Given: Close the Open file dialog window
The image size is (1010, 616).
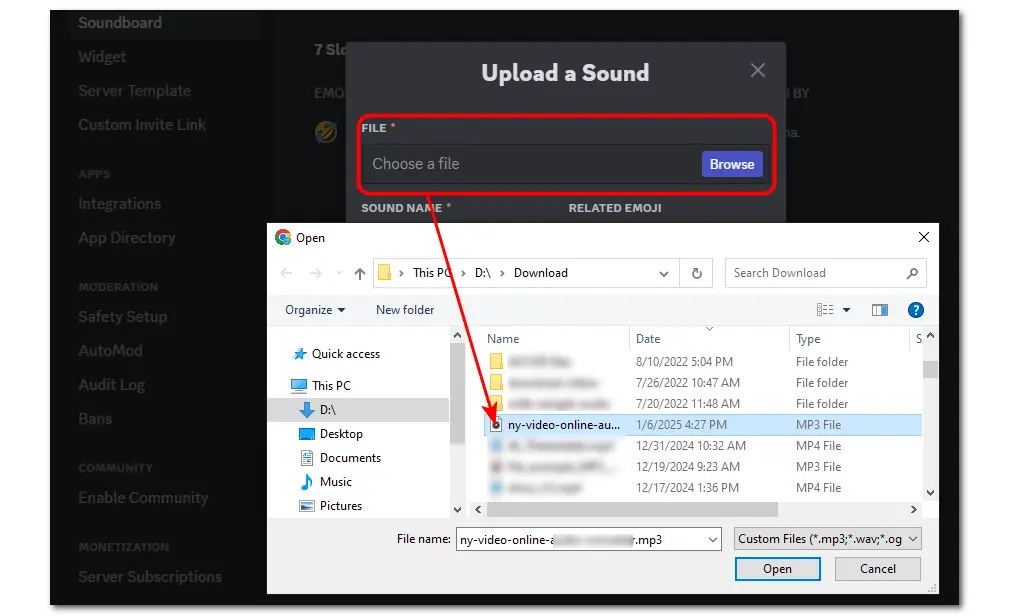Looking at the screenshot, I should [924, 237].
